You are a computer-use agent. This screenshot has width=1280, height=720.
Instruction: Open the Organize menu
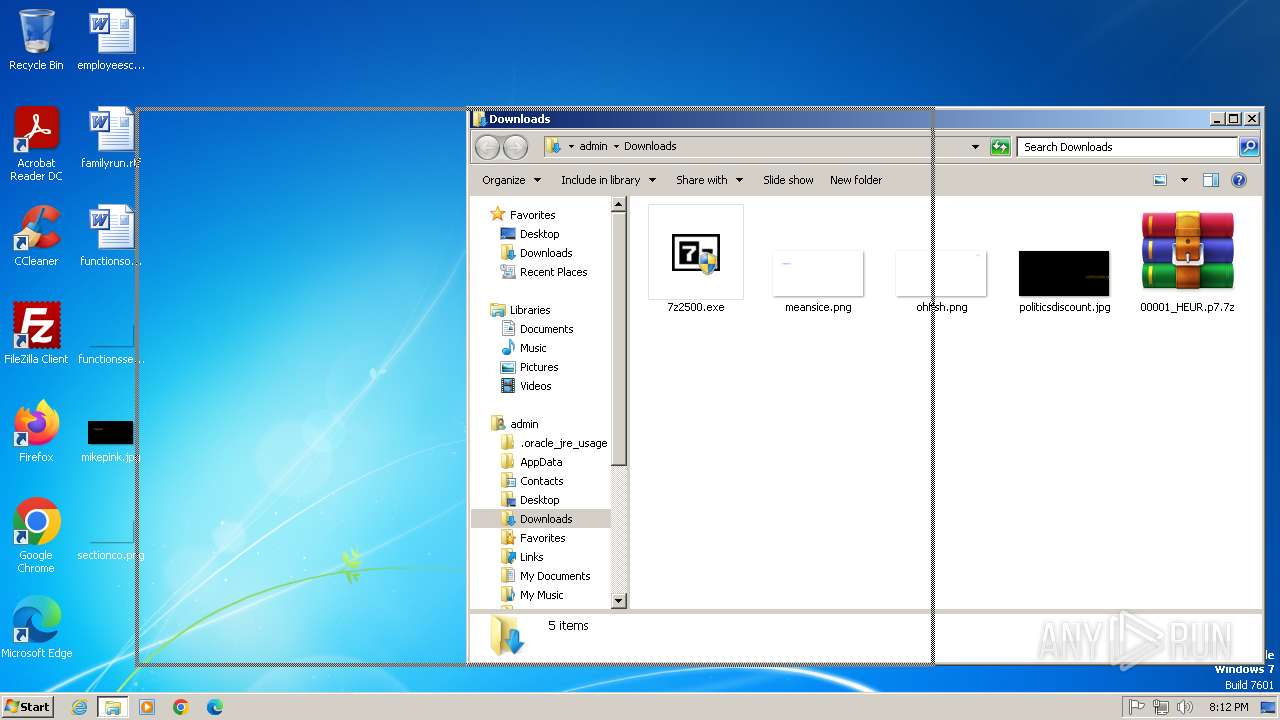[x=511, y=180]
